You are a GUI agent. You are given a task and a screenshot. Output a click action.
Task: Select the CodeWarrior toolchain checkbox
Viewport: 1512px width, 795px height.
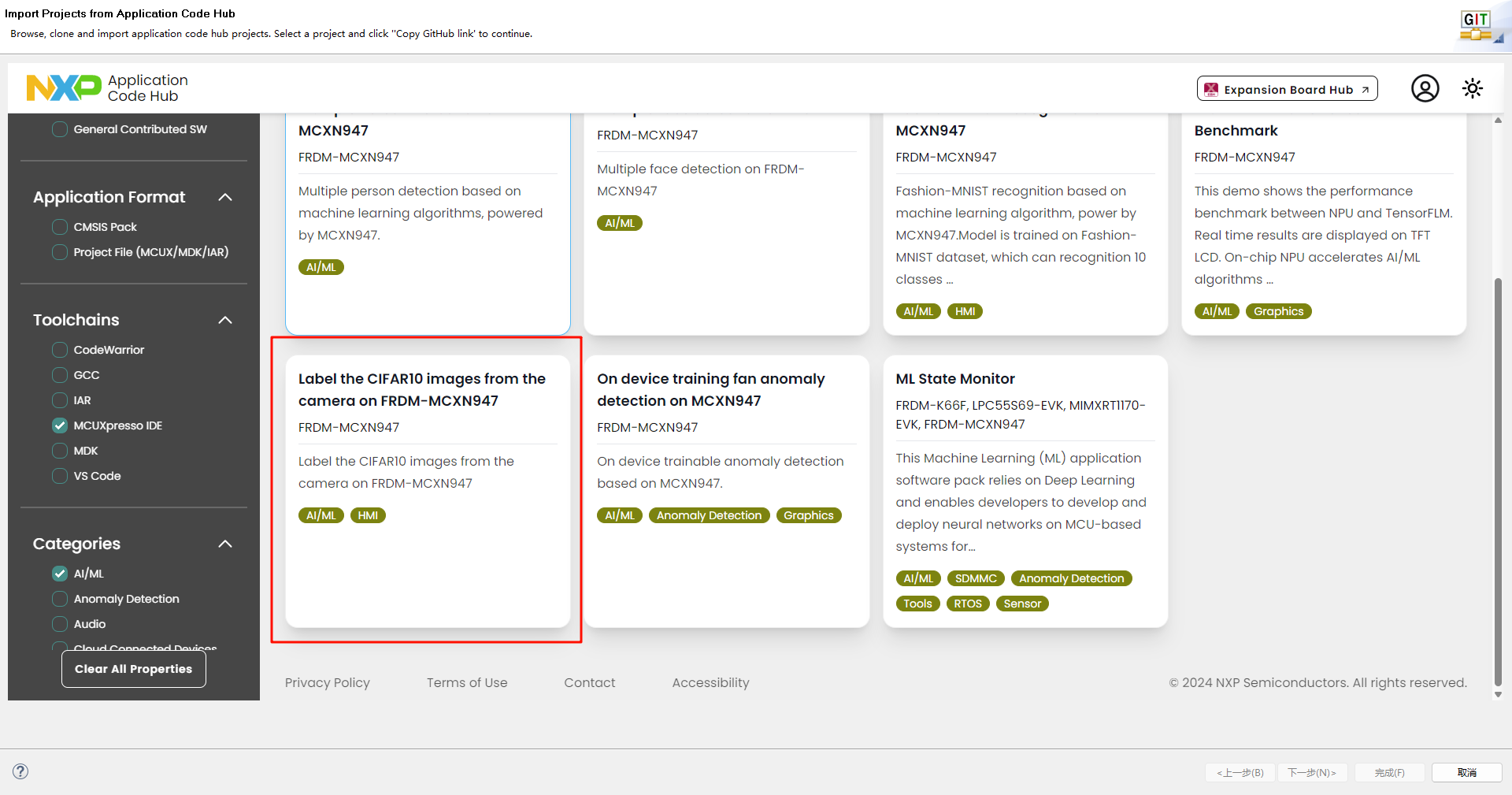pyautogui.click(x=60, y=350)
